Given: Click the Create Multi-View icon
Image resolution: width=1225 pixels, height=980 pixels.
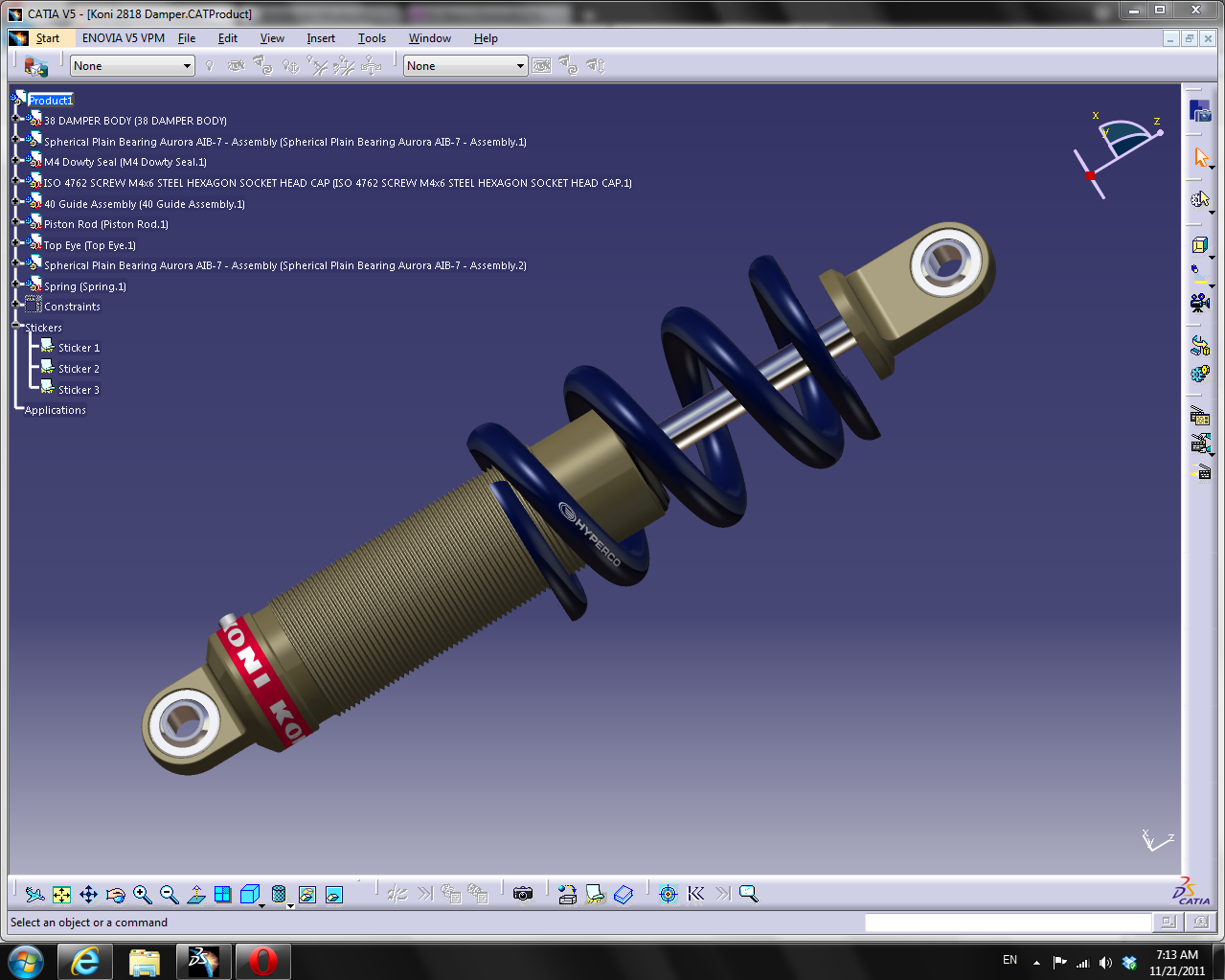Looking at the screenshot, I should coord(222,895).
